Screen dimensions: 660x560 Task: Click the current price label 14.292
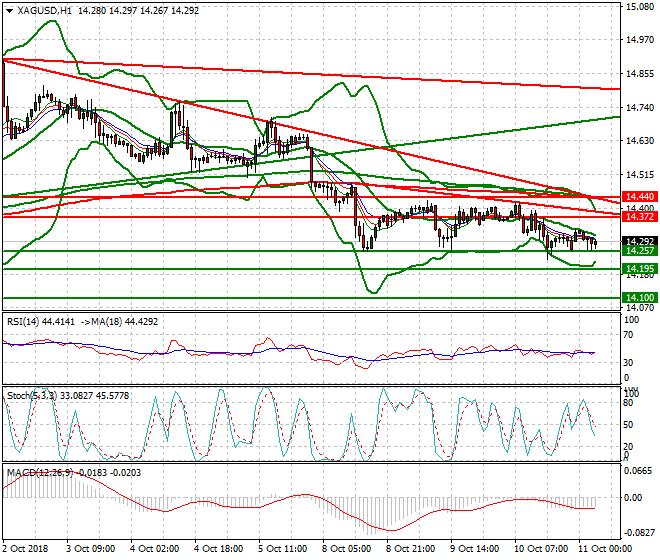[x=640, y=241]
